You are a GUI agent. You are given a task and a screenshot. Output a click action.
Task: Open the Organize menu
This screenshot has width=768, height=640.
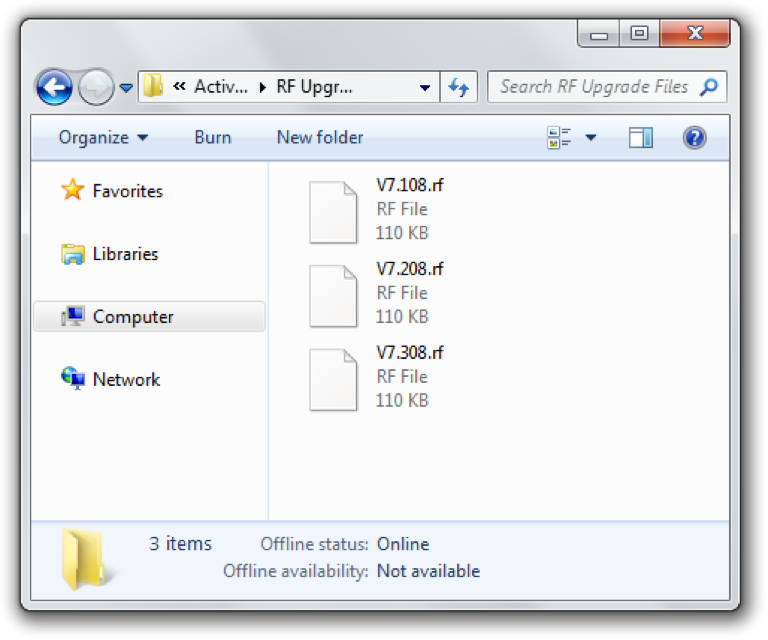tap(103, 138)
